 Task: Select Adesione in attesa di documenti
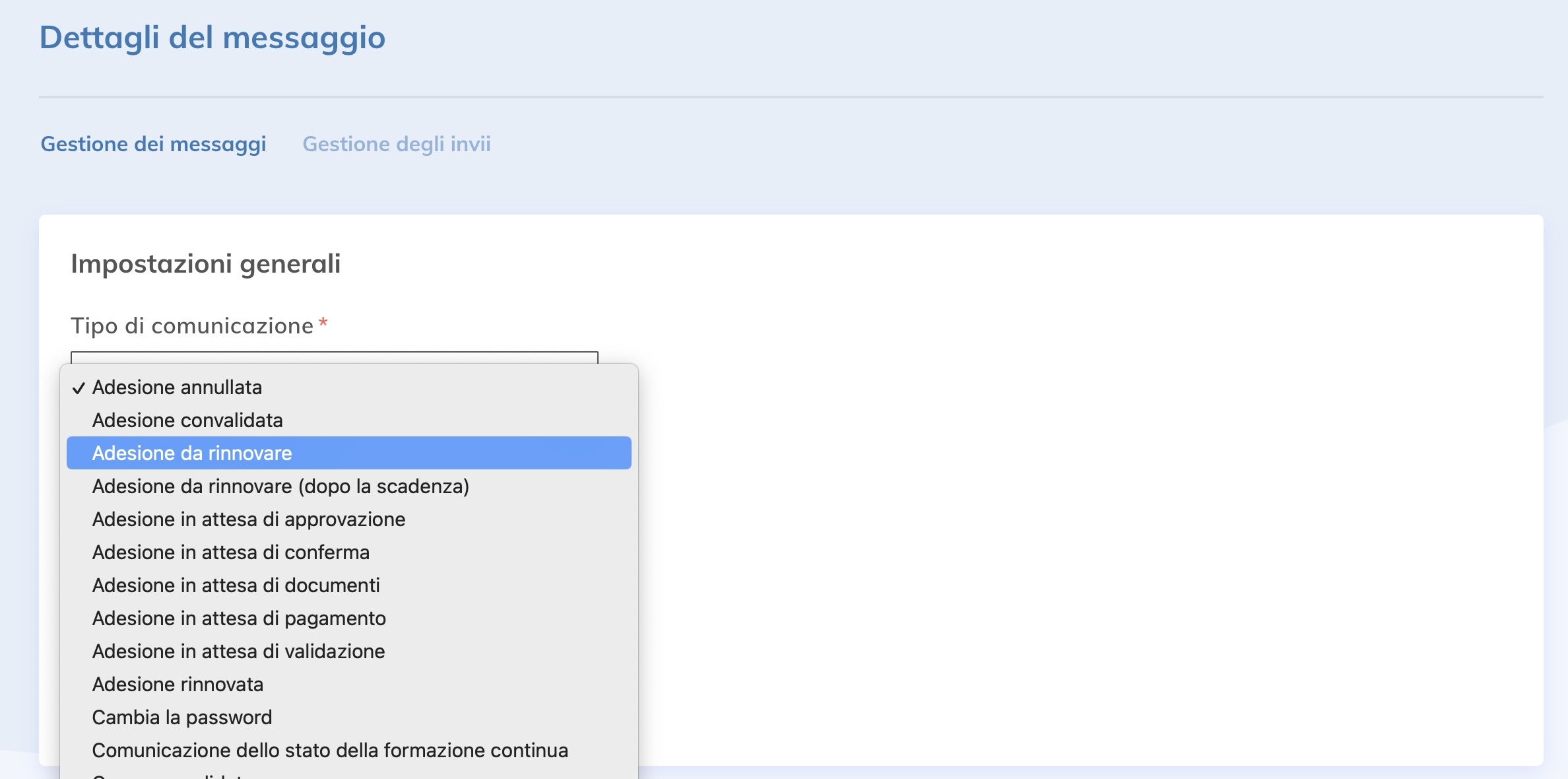[236, 586]
